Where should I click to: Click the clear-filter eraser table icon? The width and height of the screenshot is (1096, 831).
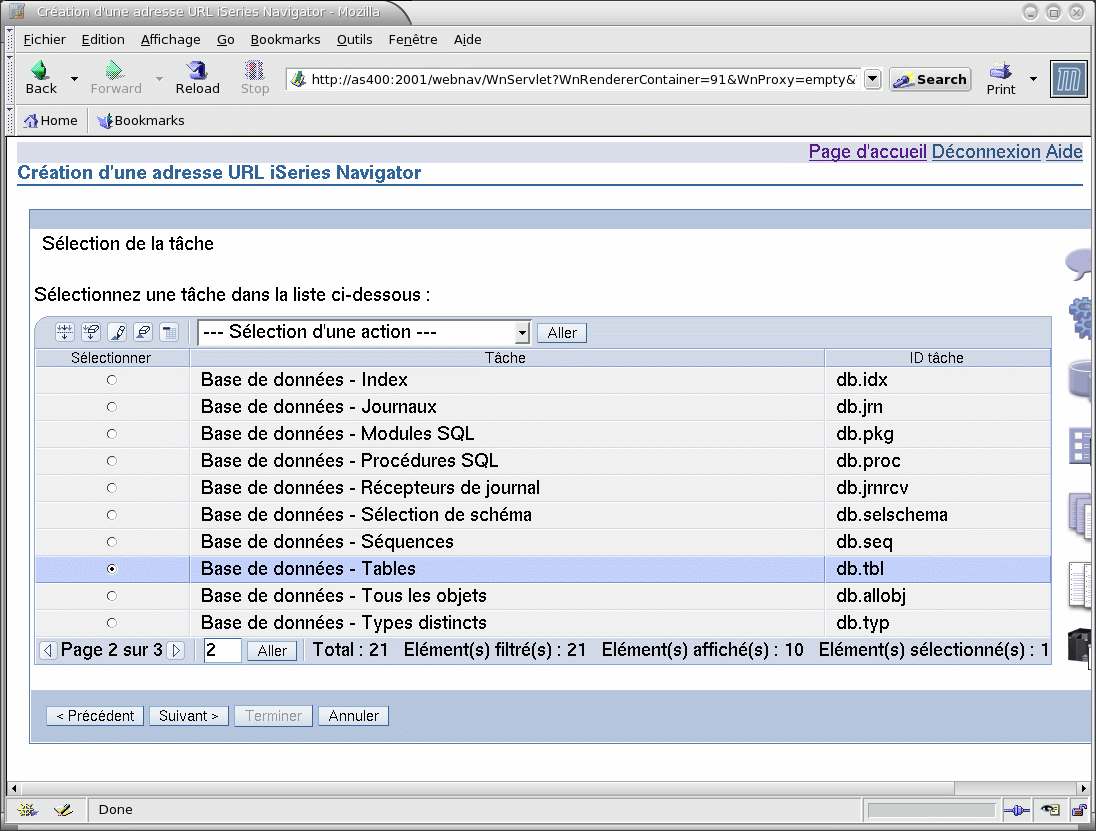click(x=143, y=332)
